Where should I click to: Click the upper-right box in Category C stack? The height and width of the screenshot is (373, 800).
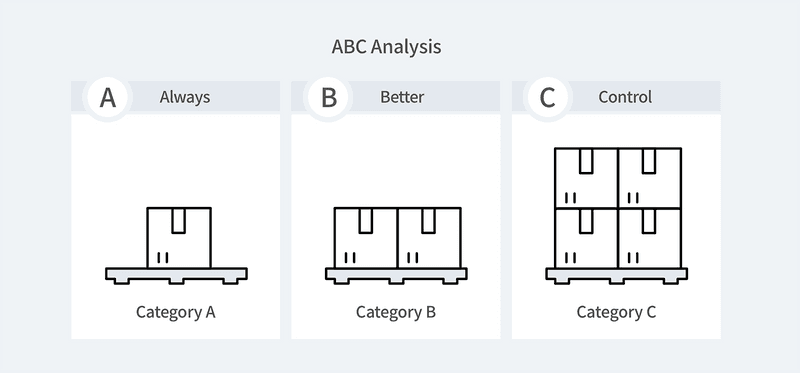coord(649,178)
